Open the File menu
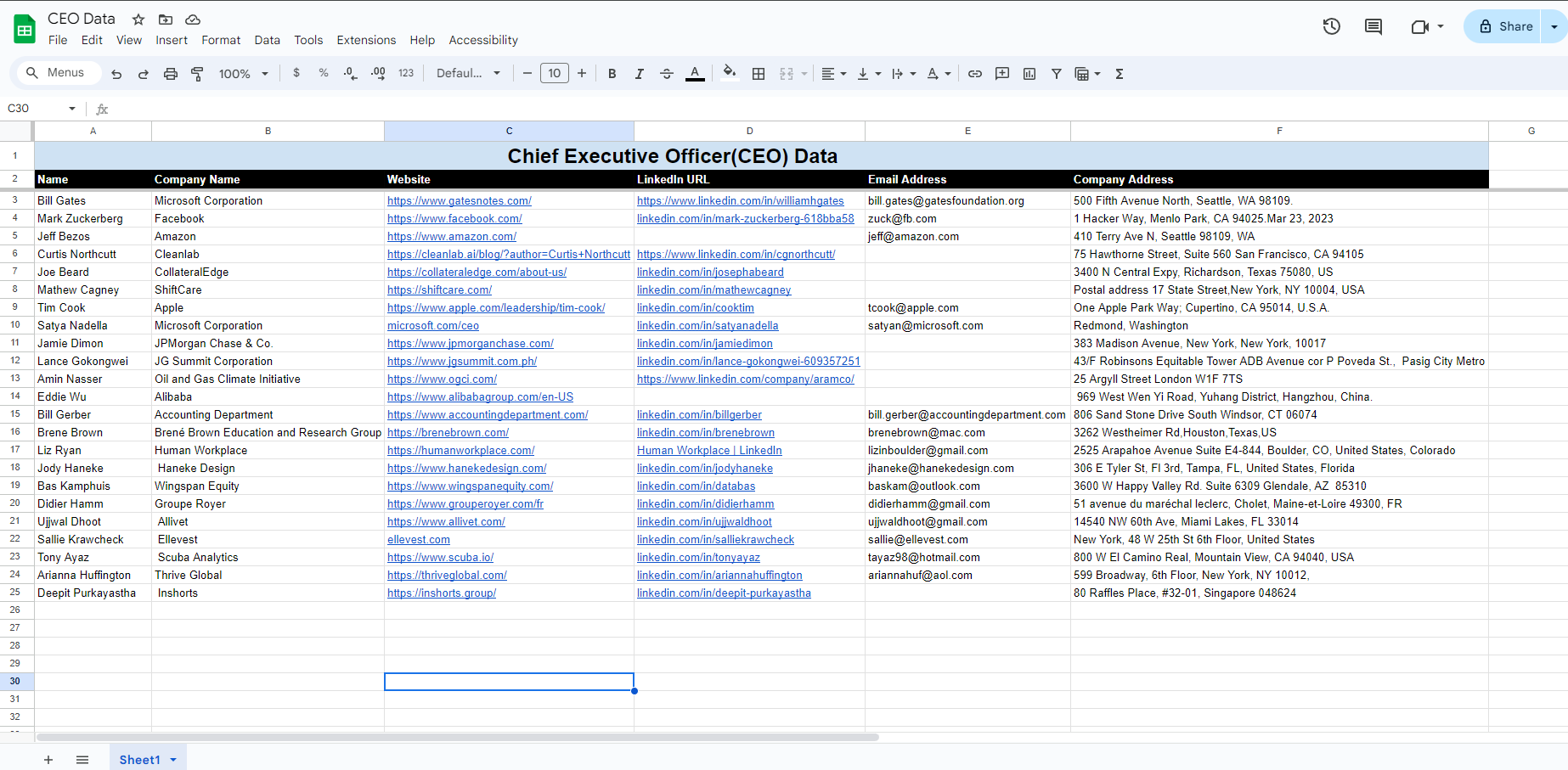 (x=58, y=40)
